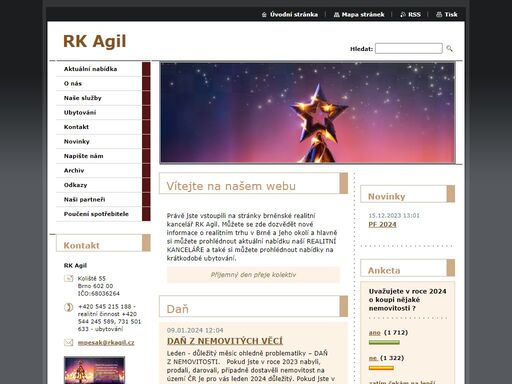Click the address icon beside Koliště 55
Viewport: 512px width, 384px height.
(69, 278)
